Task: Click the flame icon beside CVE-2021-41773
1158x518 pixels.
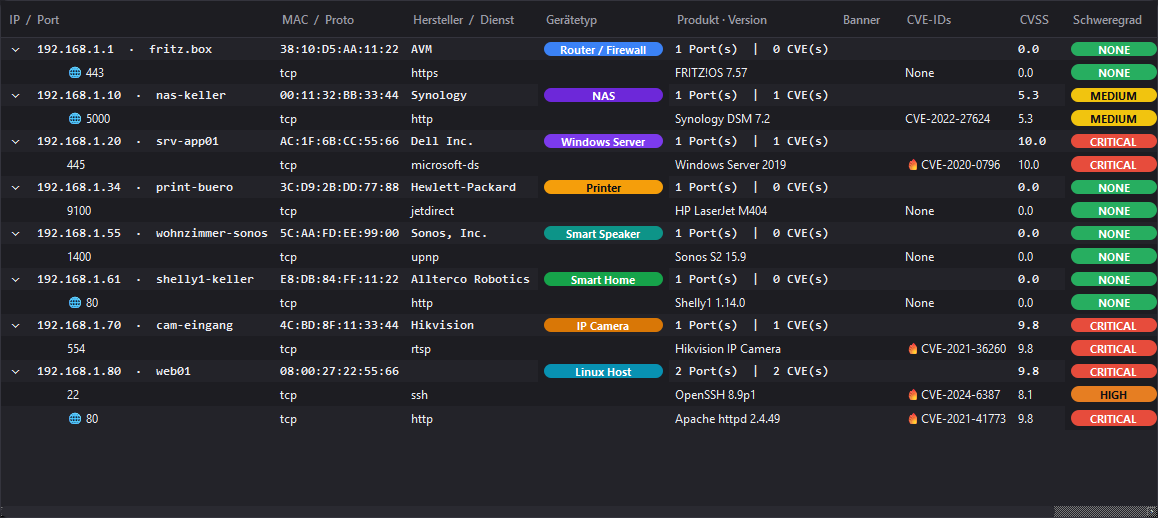Action: [x=913, y=418]
